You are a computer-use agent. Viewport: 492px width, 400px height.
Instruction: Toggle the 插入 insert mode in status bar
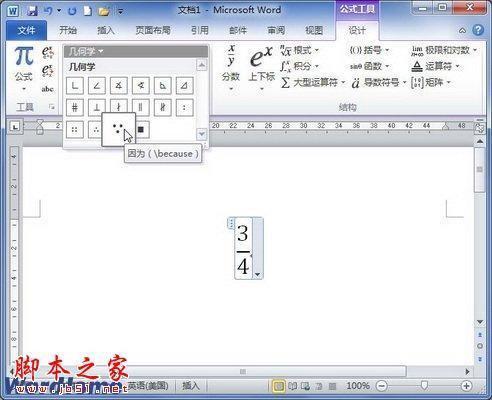tap(191, 386)
